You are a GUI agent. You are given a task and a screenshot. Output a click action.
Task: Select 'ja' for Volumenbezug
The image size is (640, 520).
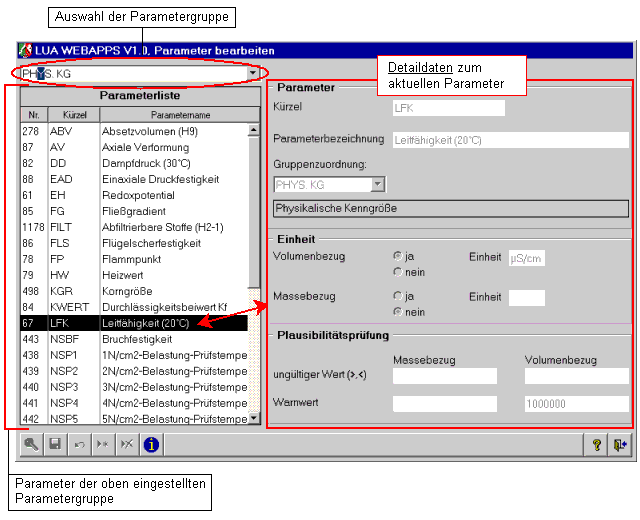point(400,256)
